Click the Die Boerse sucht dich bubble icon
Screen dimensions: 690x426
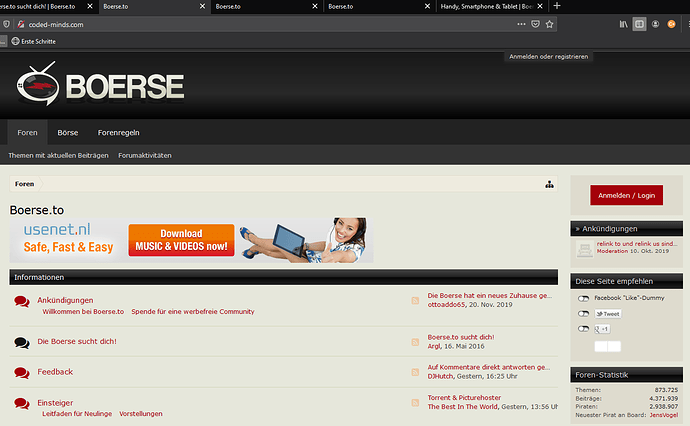pos(22,342)
